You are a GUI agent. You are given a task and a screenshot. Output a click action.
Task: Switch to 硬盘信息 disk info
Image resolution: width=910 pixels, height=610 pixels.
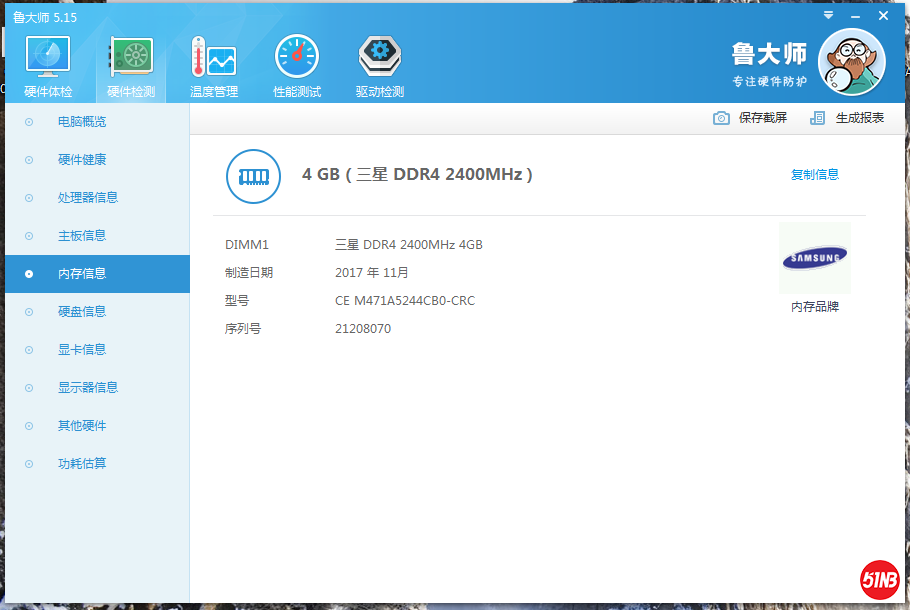pyautogui.click(x=82, y=312)
